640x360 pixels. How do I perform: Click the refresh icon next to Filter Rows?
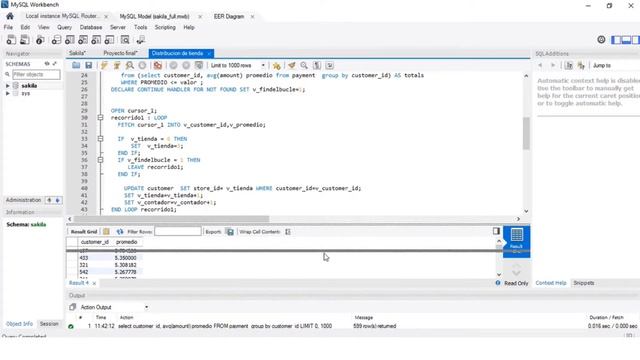point(120,231)
